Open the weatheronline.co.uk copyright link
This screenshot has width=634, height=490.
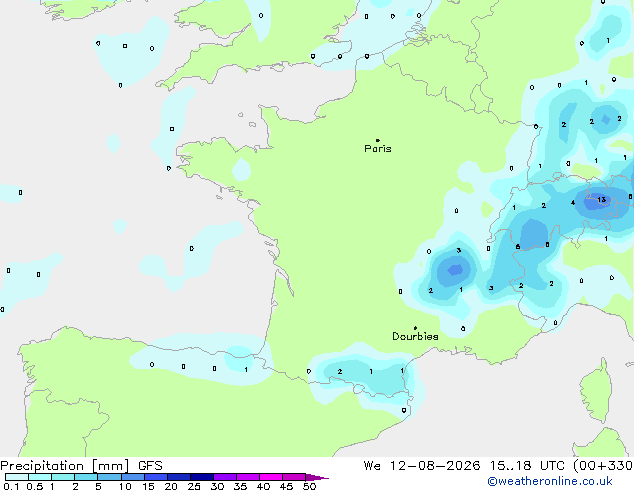(550, 481)
